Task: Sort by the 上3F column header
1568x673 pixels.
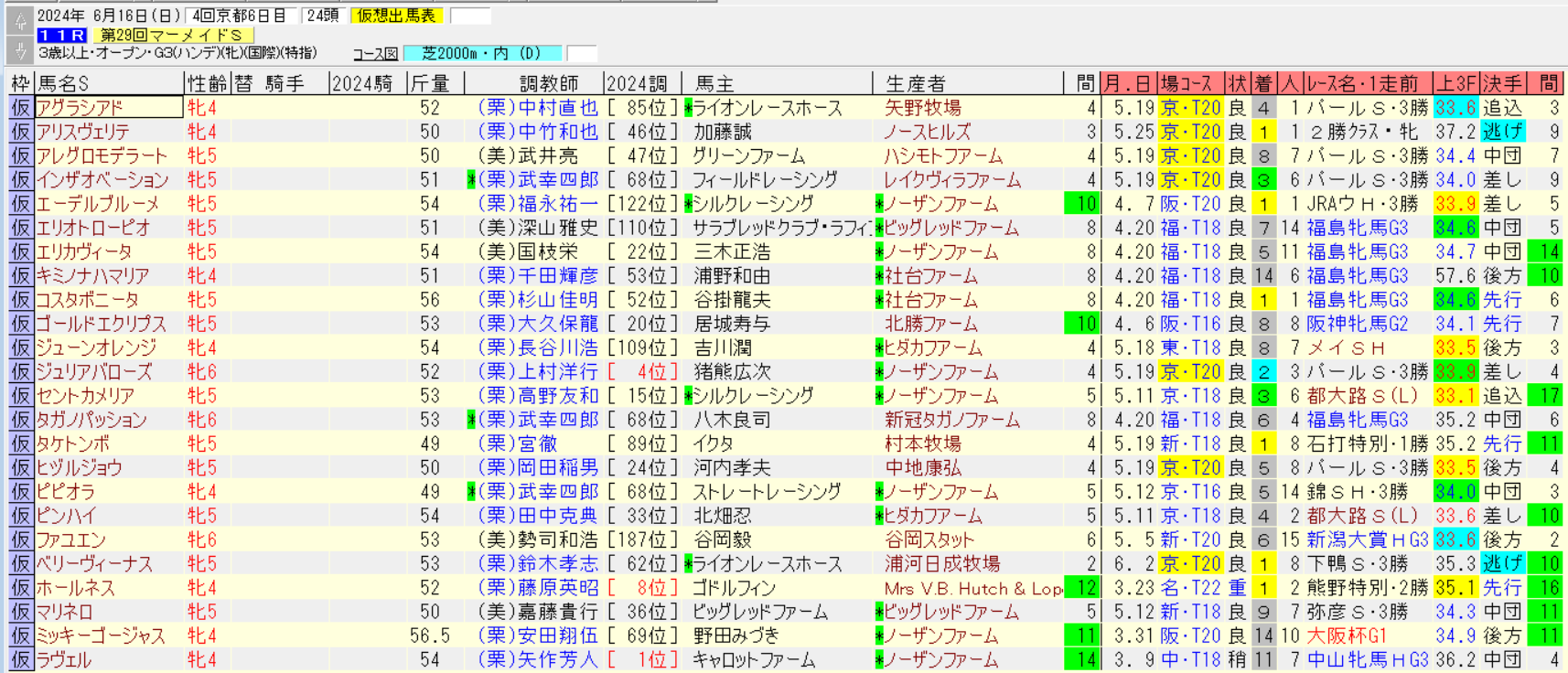Action: 1455,83
